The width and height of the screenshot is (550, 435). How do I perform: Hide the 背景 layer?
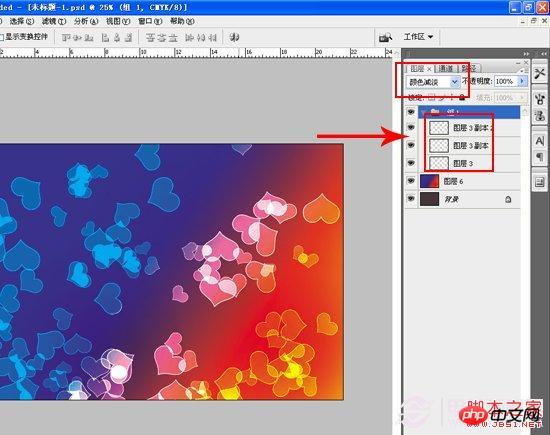(411, 199)
